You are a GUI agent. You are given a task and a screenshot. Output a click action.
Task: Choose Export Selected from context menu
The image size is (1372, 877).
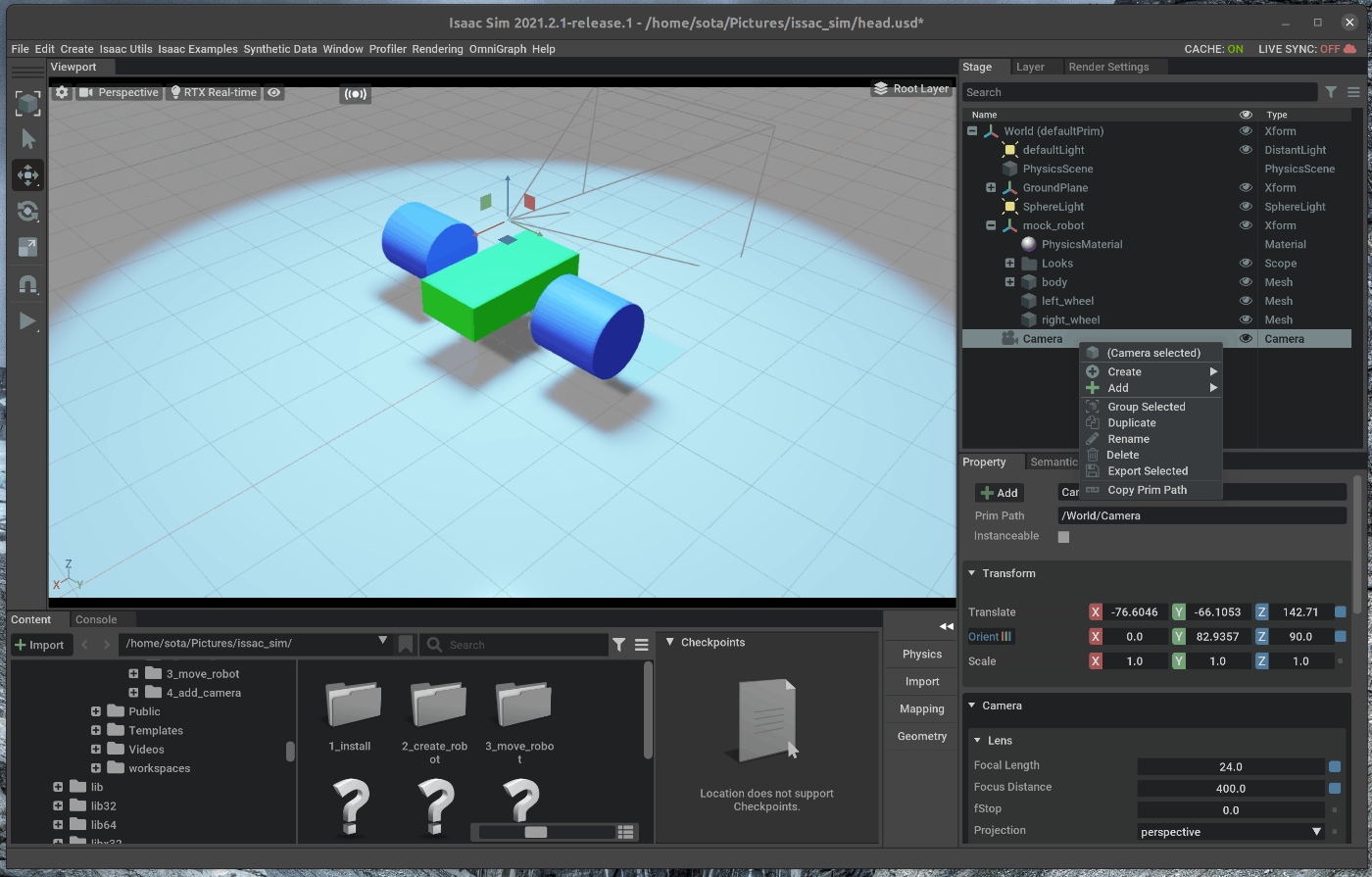[x=1151, y=471]
